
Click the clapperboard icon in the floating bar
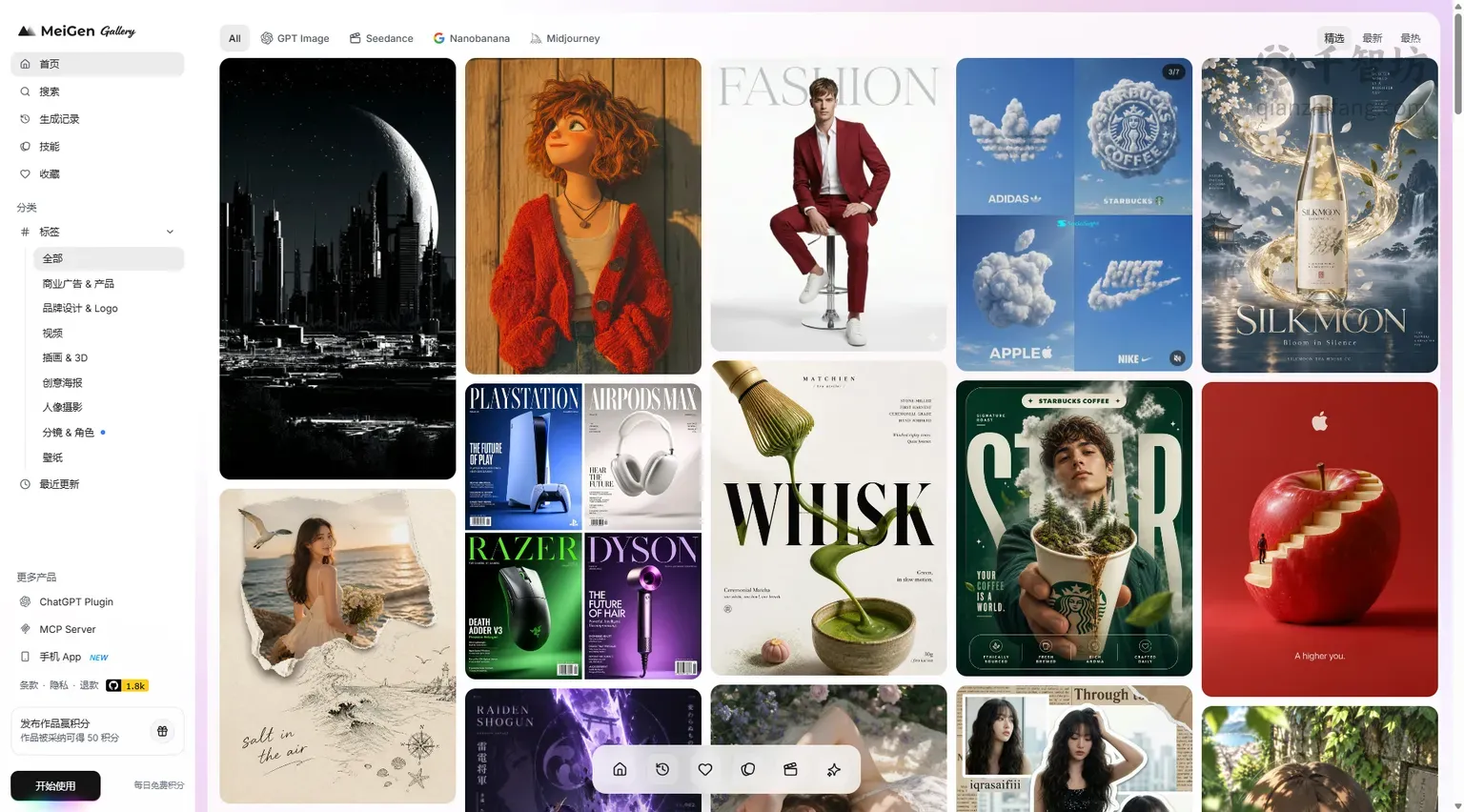pos(791,769)
